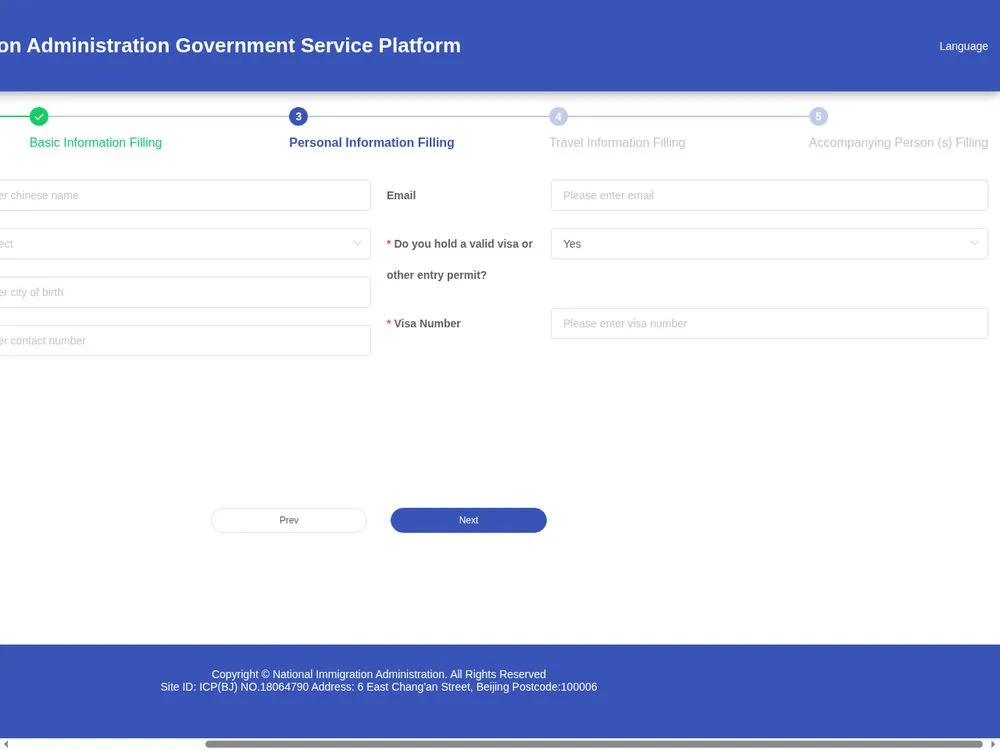Click the Prev button
This screenshot has width=1000, height=750.
click(x=289, y=520)
